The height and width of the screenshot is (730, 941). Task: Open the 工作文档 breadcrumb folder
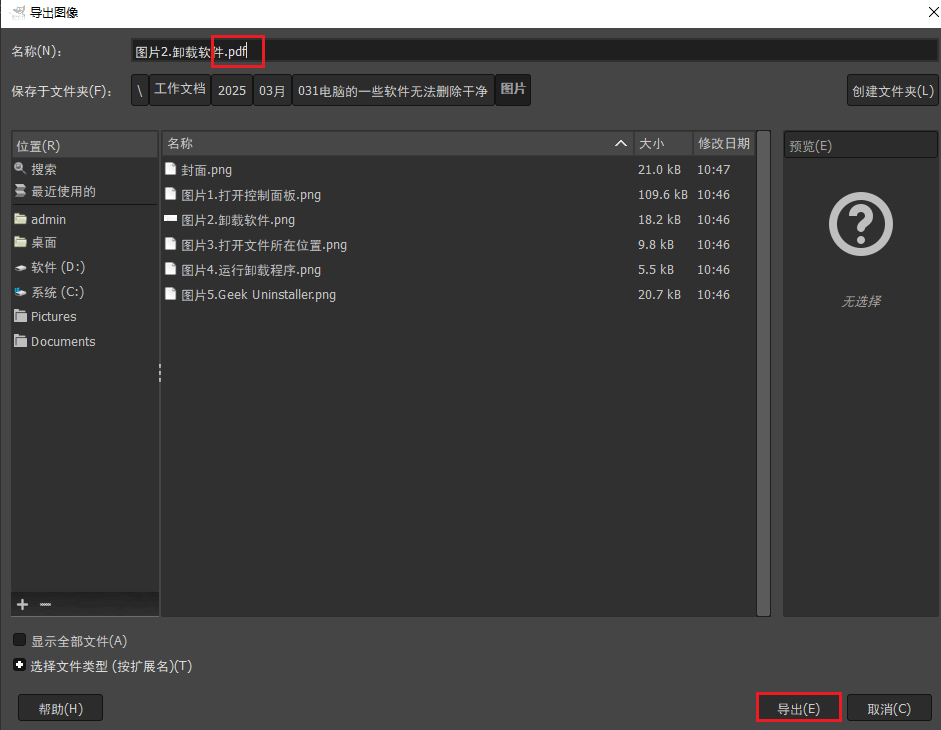coord(179,89)
